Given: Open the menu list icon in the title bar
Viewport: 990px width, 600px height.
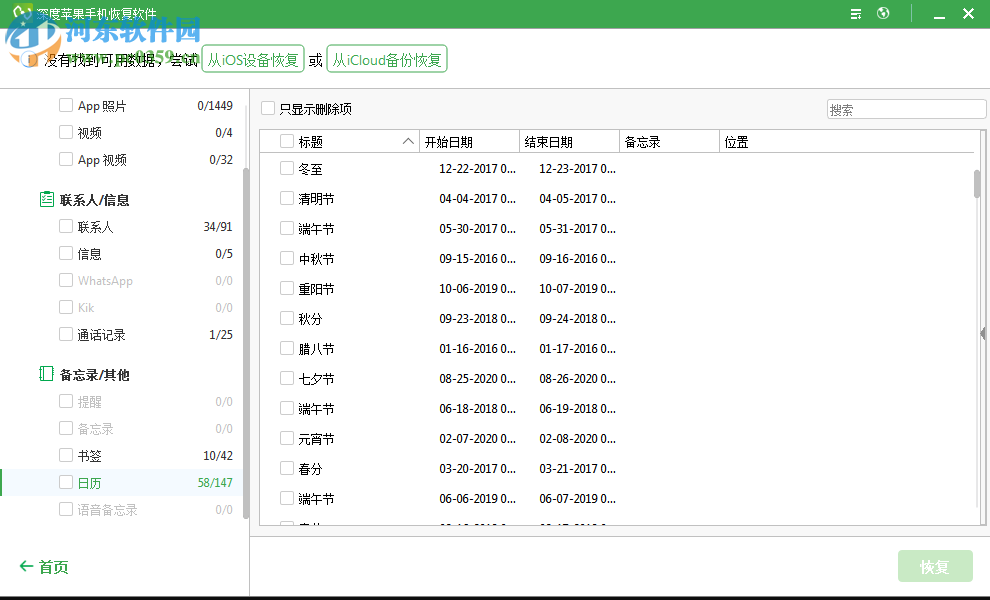Looking at the screenshot, I should 855,13.
